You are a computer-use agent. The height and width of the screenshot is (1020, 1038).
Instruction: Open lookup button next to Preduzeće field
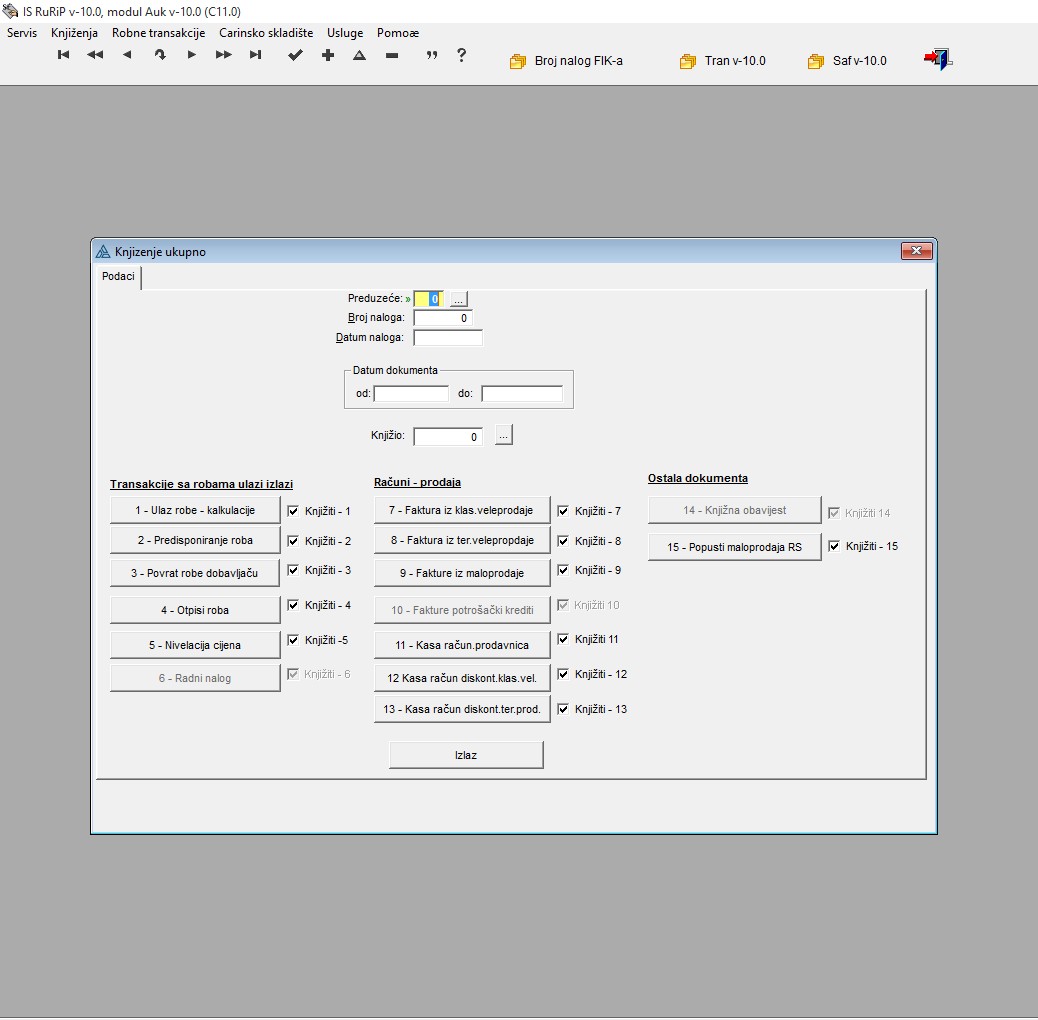click(458, 299)
